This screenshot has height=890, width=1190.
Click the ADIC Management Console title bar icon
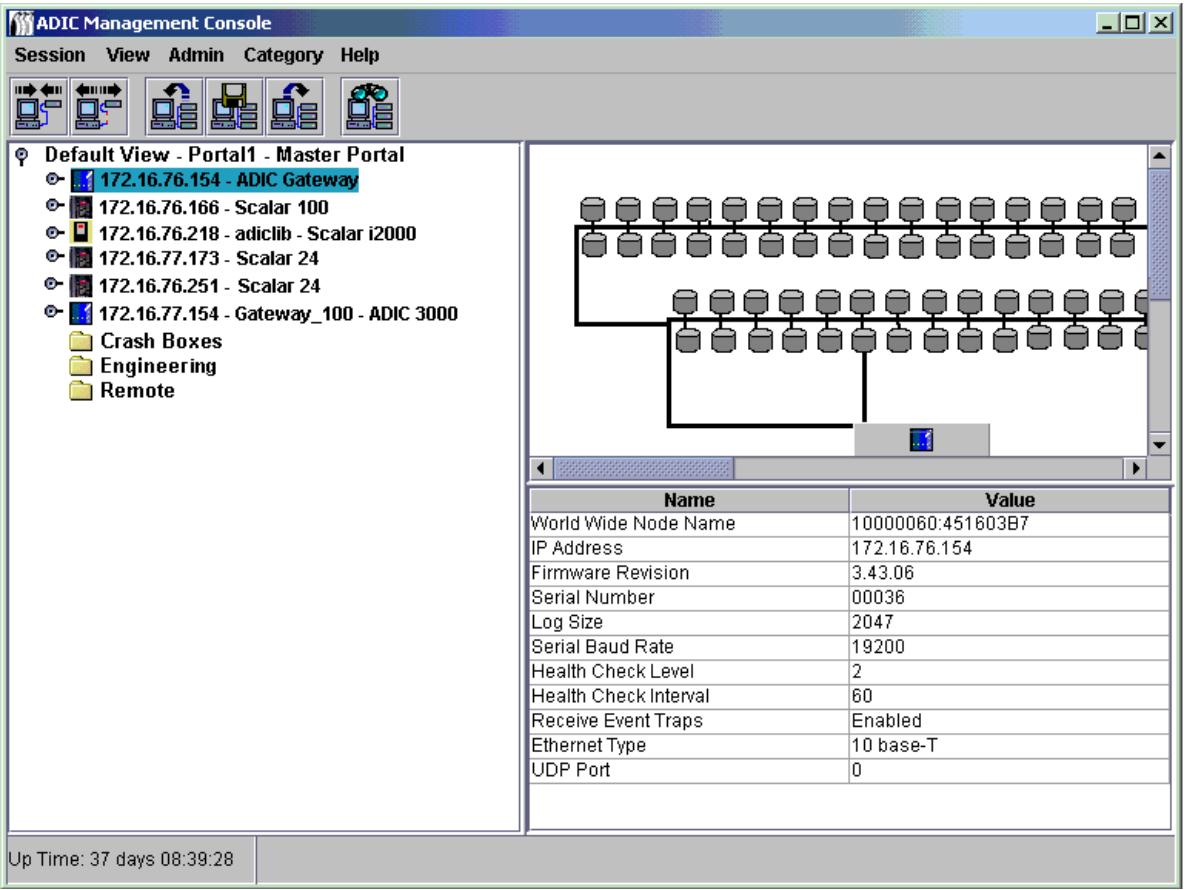point(22,23)
